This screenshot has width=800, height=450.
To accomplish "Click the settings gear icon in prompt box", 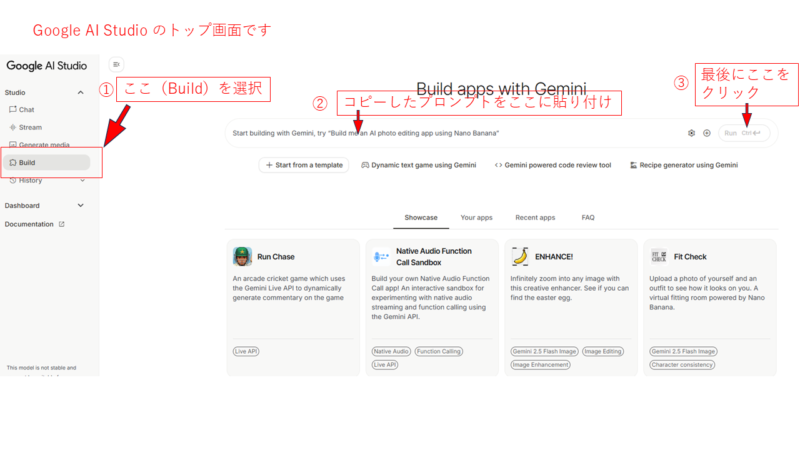I will pos(691,133).
